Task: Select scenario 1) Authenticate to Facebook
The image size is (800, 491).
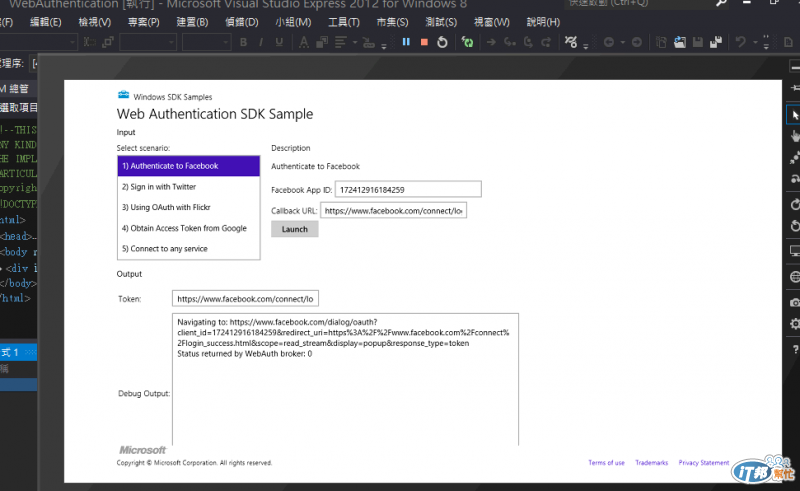Action: (188, 166)
